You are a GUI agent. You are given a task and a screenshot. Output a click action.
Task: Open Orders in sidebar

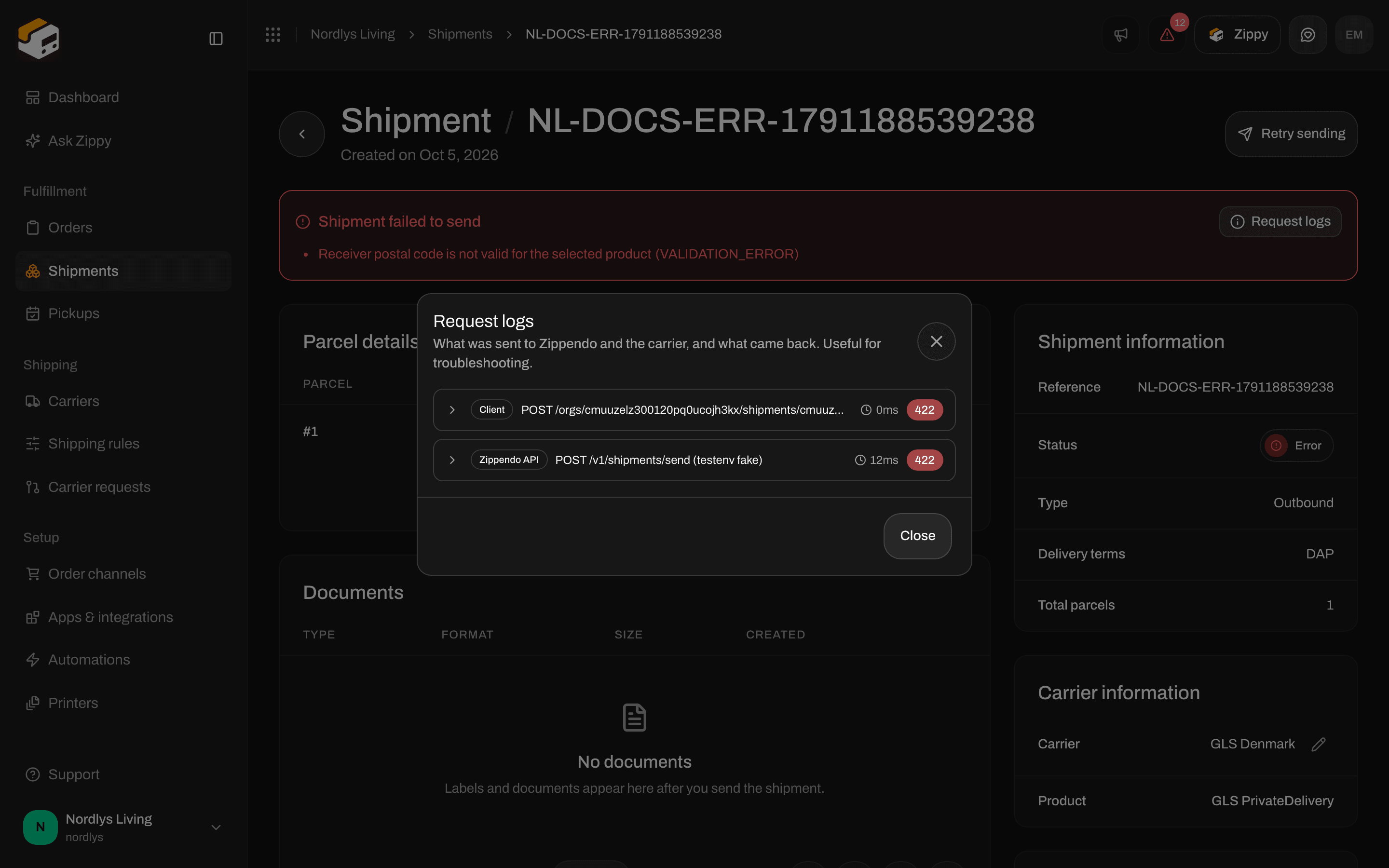(x=123, y=228)
